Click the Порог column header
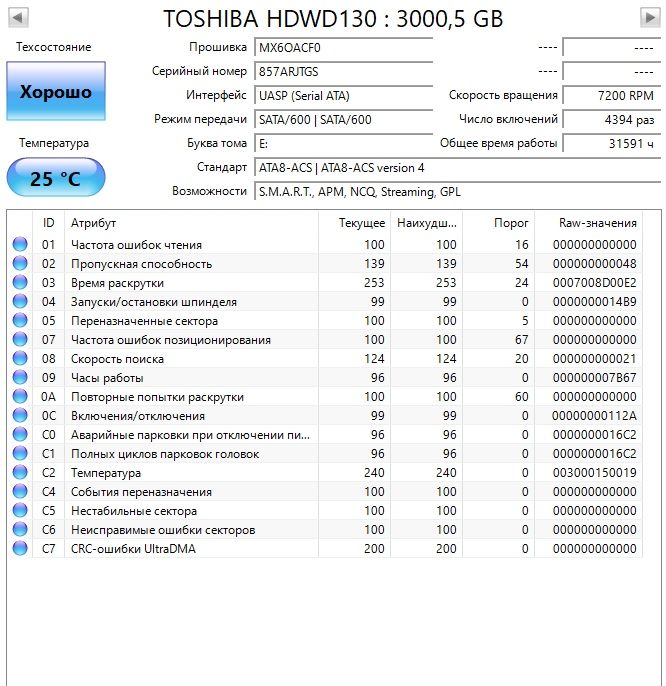666x686 pixels. pyautogui.click(x=498, y=223)
